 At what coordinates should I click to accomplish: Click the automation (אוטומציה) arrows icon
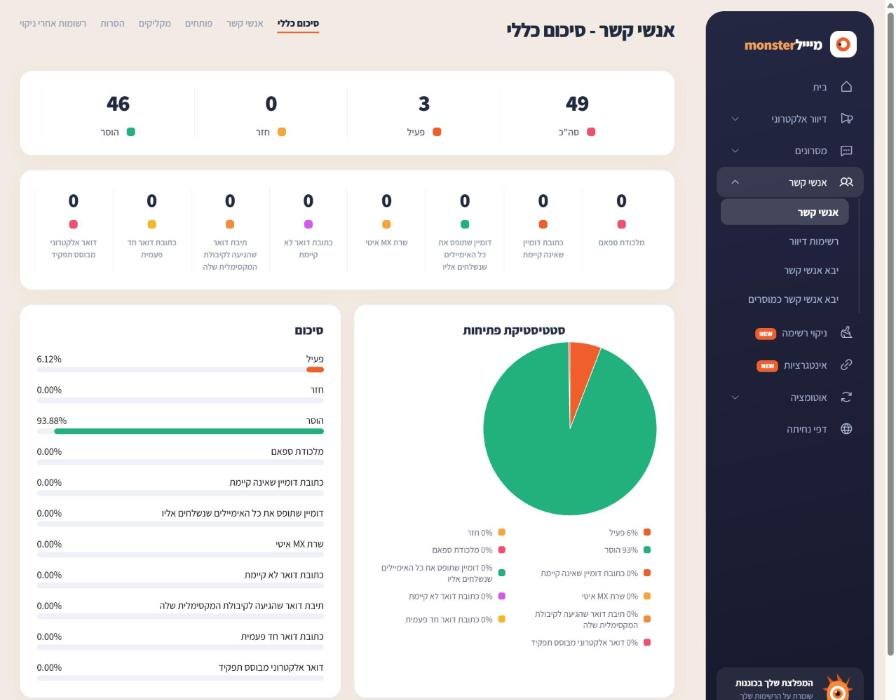pos(846,397)
